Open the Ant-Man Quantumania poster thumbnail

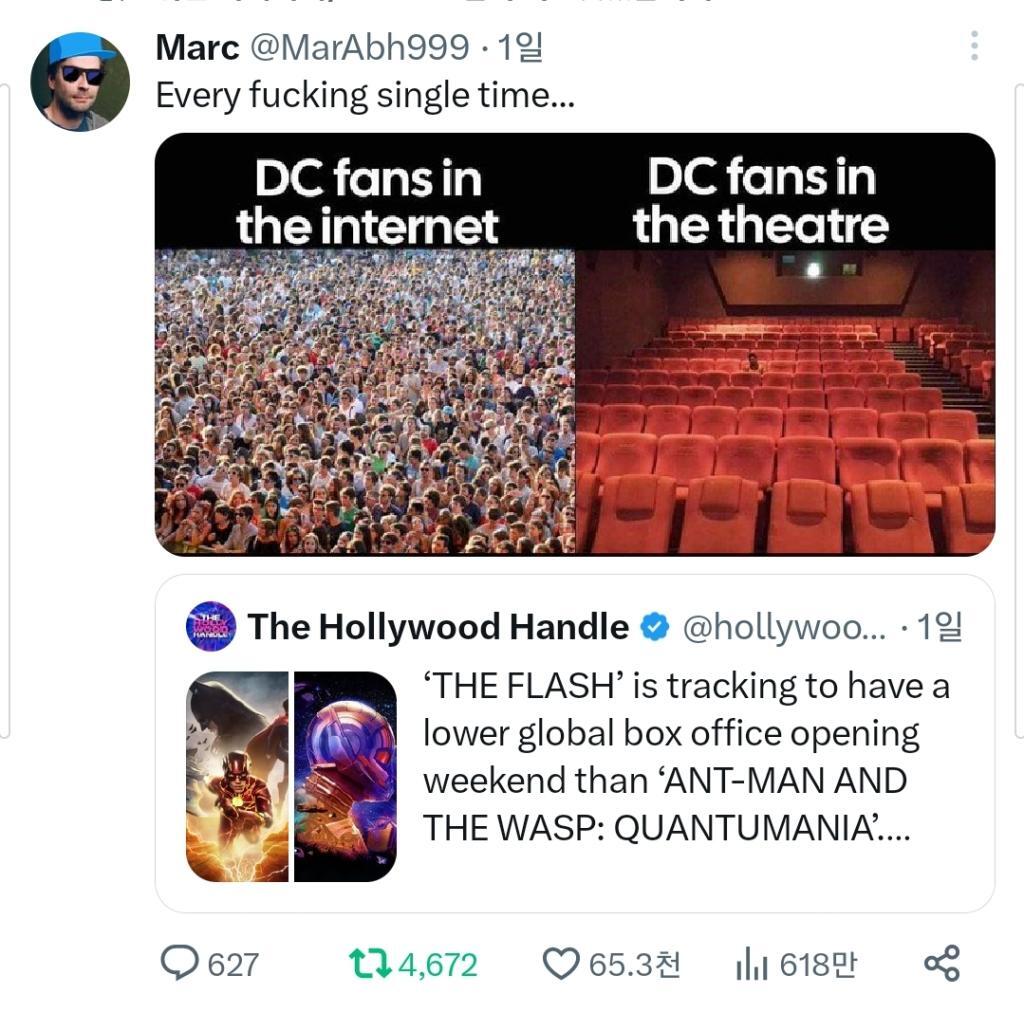(x=345, y=776)
